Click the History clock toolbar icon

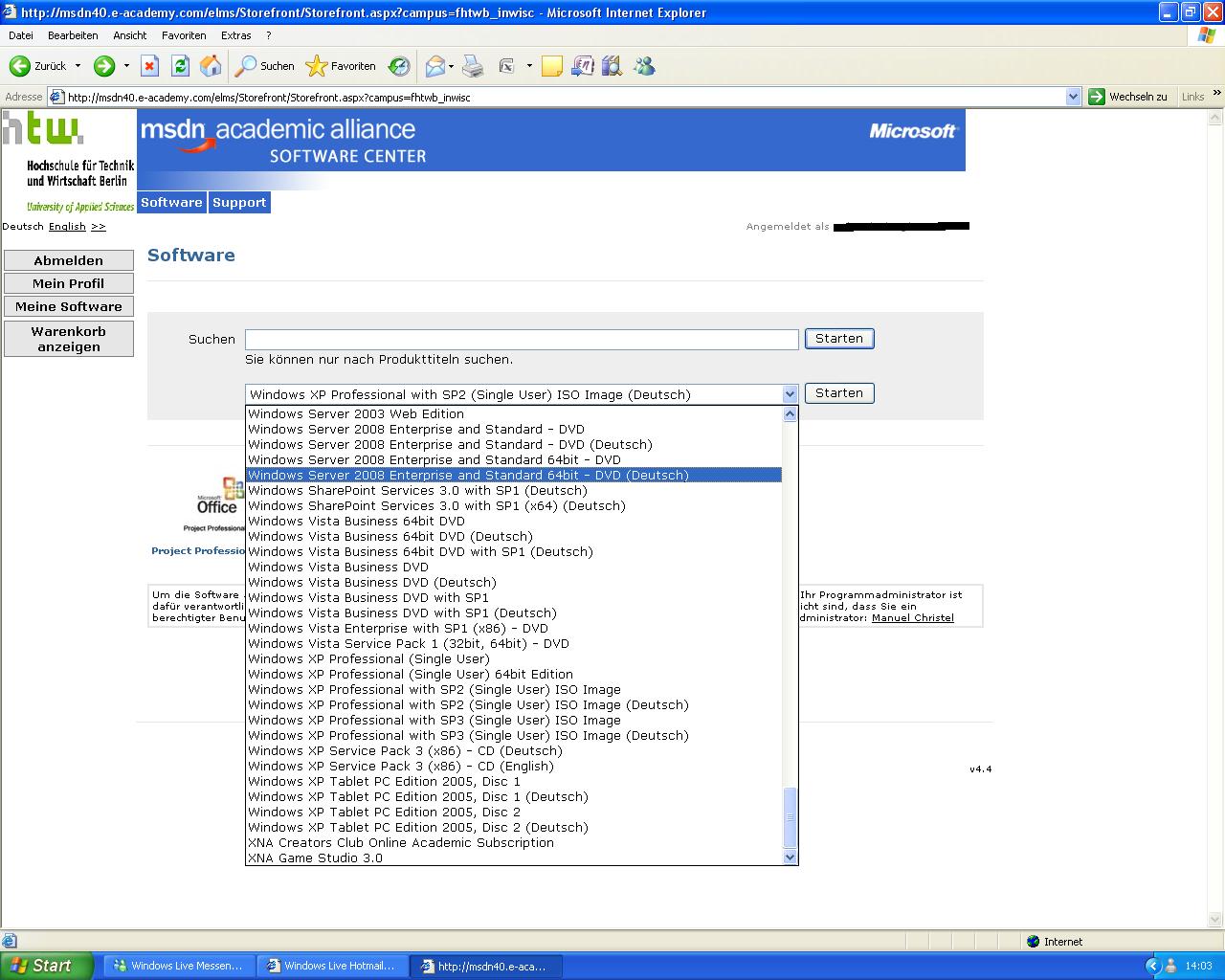399,66
